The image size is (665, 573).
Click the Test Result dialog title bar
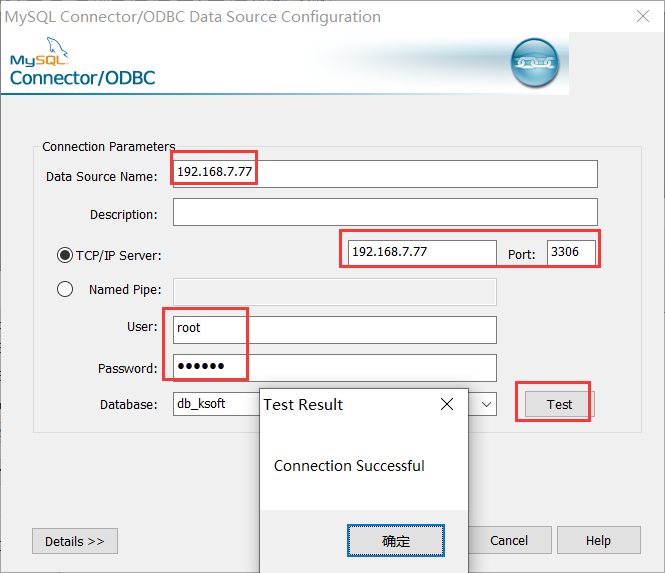[340, 405]
